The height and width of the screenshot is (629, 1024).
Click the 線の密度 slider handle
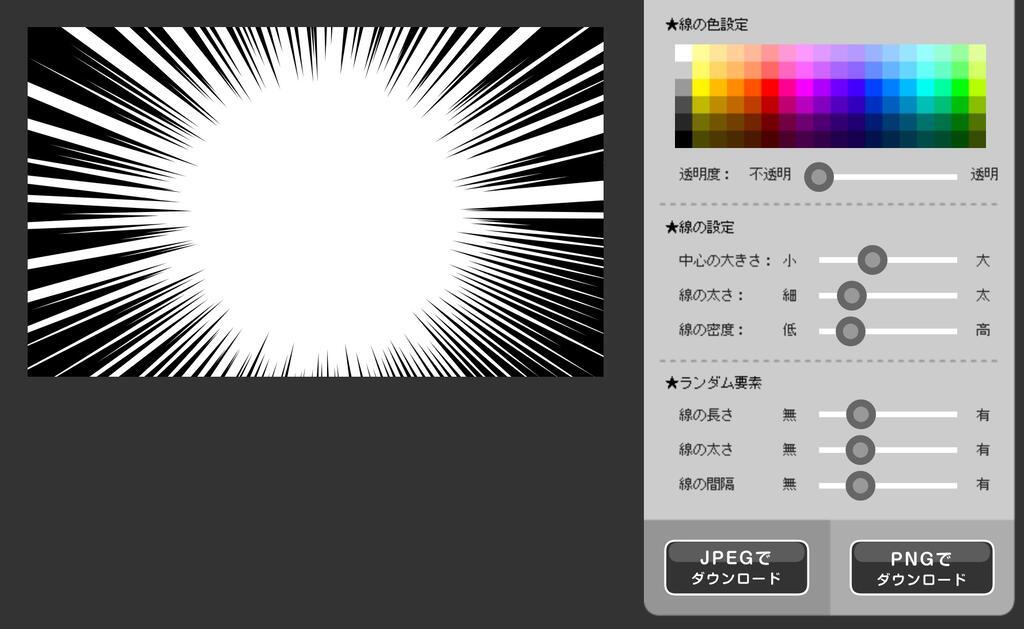coord(850,331)
